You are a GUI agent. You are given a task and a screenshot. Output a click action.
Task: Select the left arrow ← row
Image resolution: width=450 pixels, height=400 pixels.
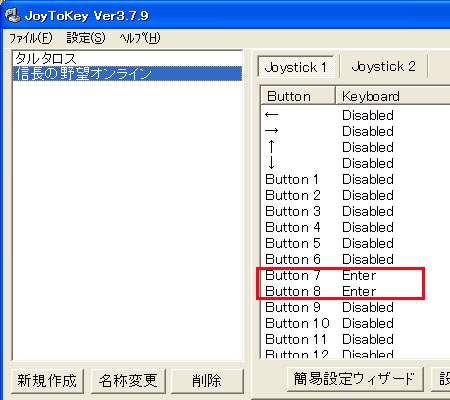[x=355, y=115]
